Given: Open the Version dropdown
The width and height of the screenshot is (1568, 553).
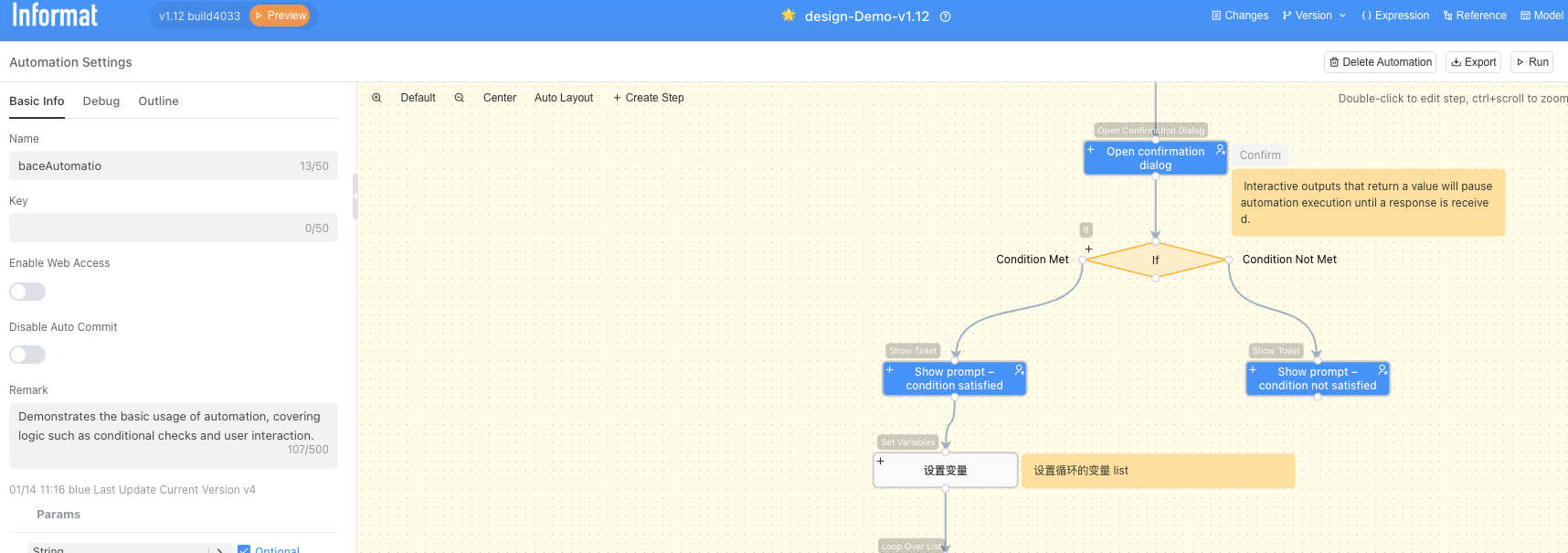Looking at the screenshot, I should [1314, 16].
